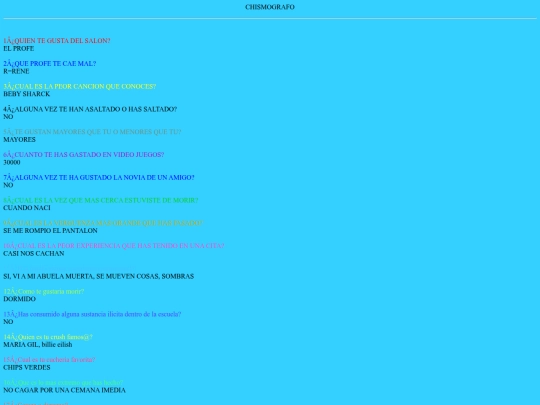Select the answer 'BEBY SHARCK'
Screen dimensions: 540x405
click(27, 94)
